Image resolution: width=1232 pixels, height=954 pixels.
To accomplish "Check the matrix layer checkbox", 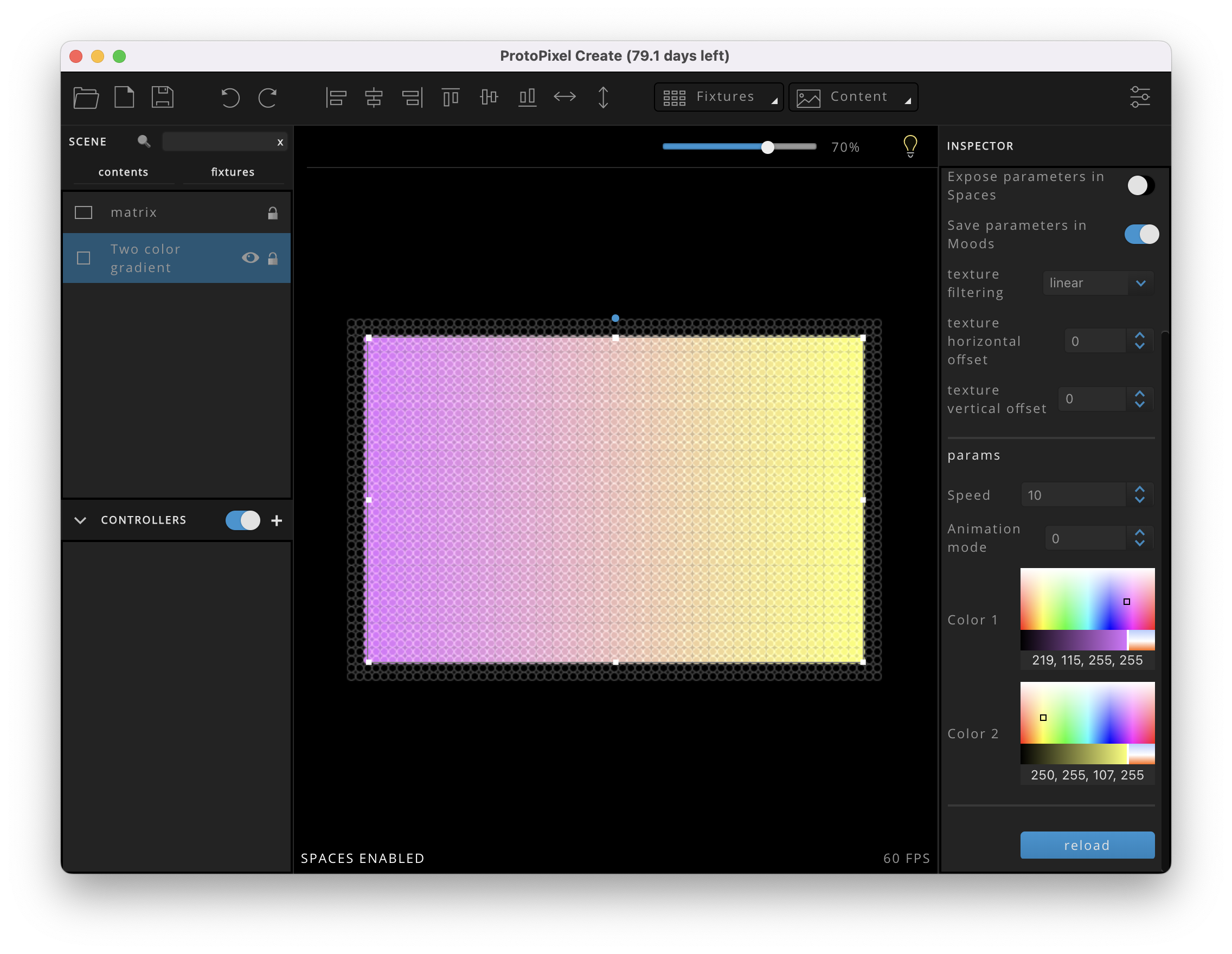I will tap(84, 212).
